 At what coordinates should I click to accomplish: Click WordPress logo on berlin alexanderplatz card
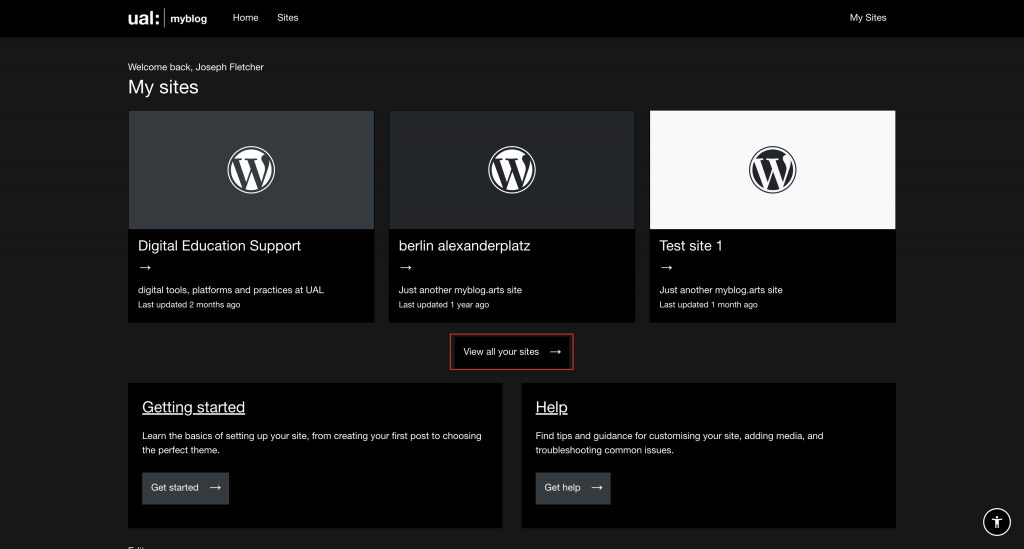pyautogui.click(x=512, y=170)
